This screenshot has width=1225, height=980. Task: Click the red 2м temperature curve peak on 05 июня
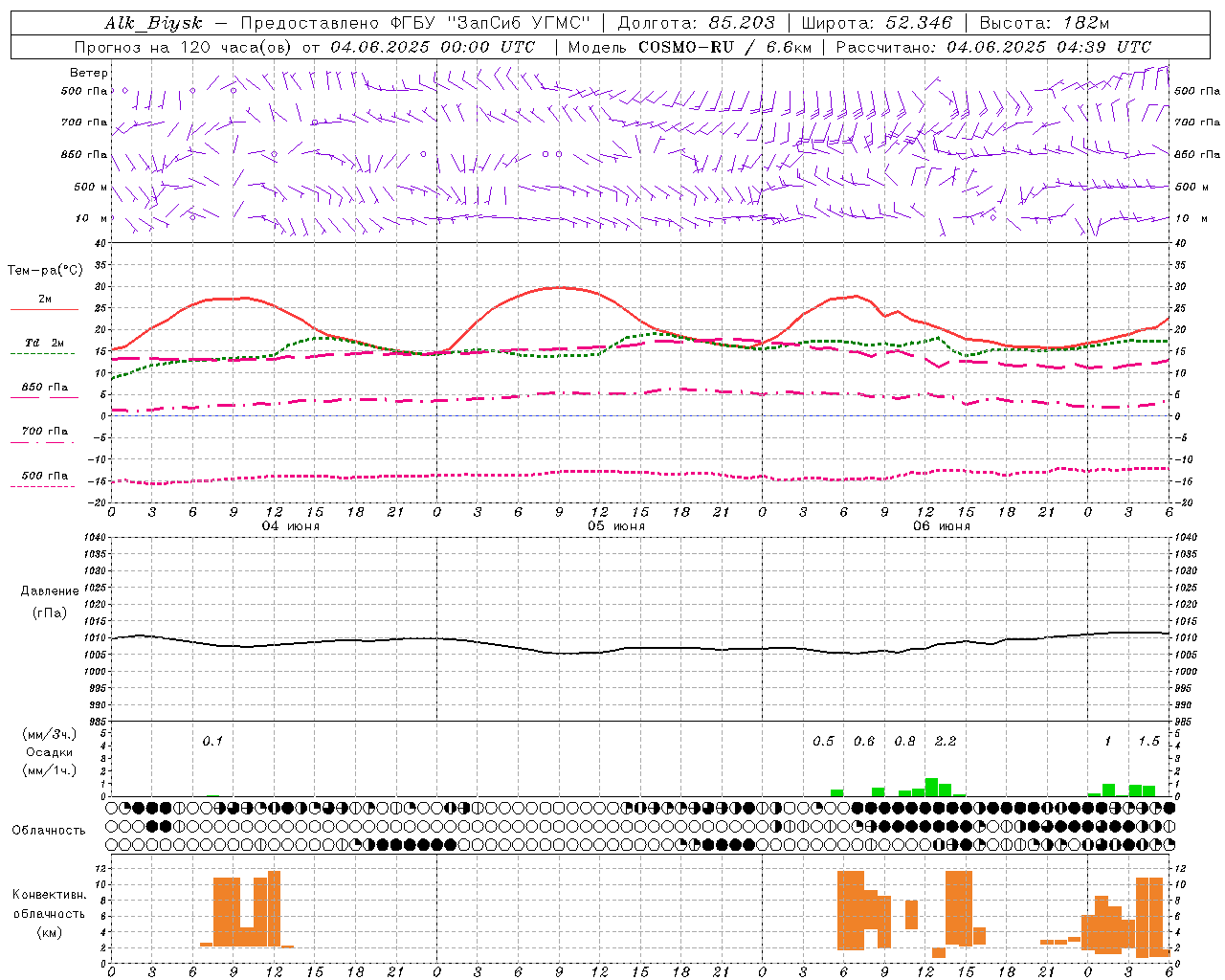click(560, 287)
